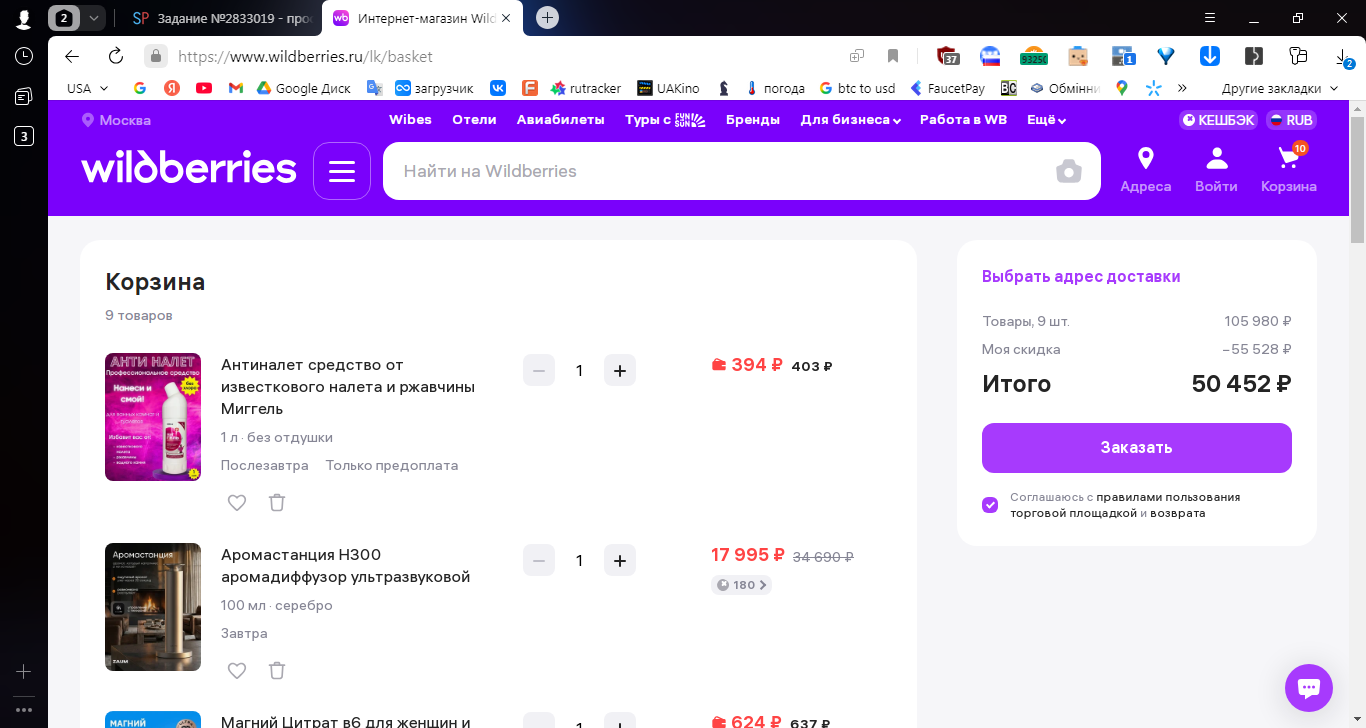Bookmark this page in address bar

click(x=893, y=56)
